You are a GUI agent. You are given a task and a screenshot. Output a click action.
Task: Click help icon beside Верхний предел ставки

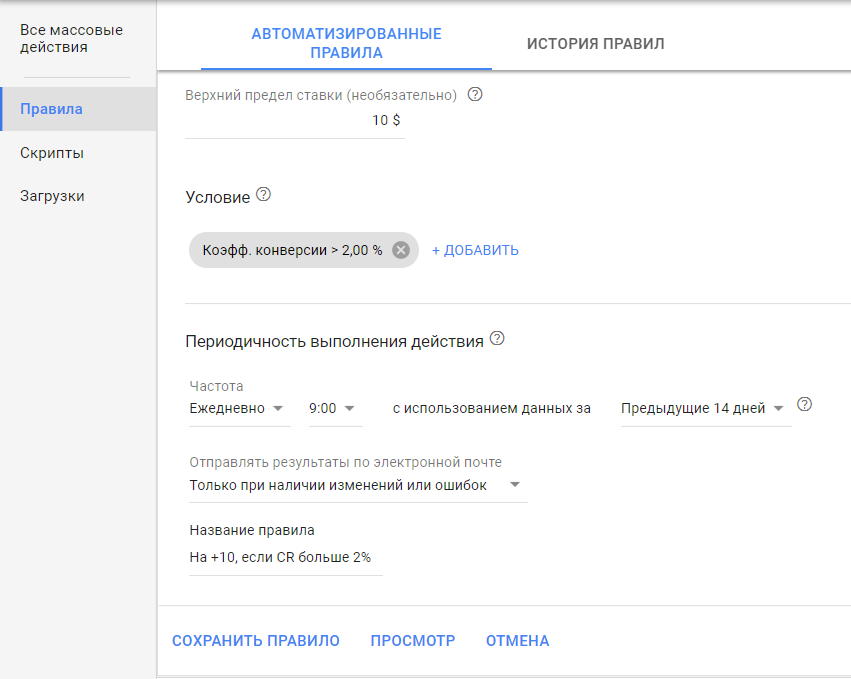pos(475,95)
